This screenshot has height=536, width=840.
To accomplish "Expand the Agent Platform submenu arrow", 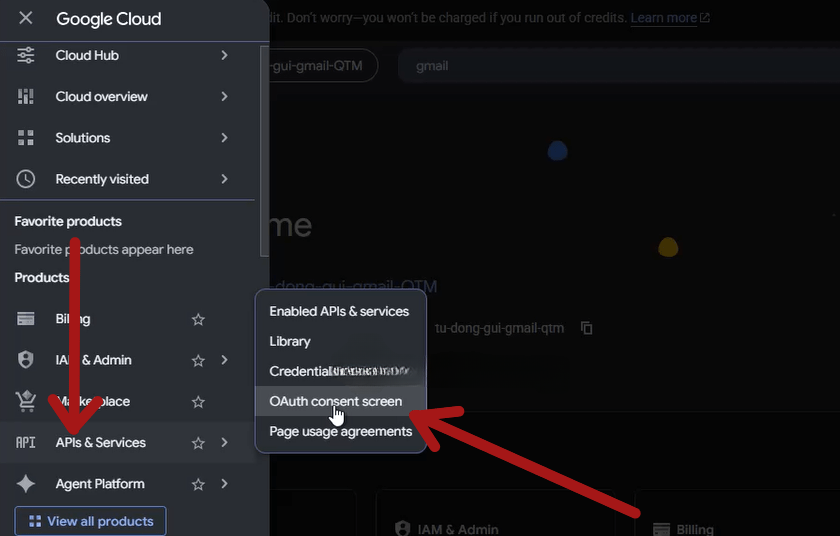I will point(224,484).
